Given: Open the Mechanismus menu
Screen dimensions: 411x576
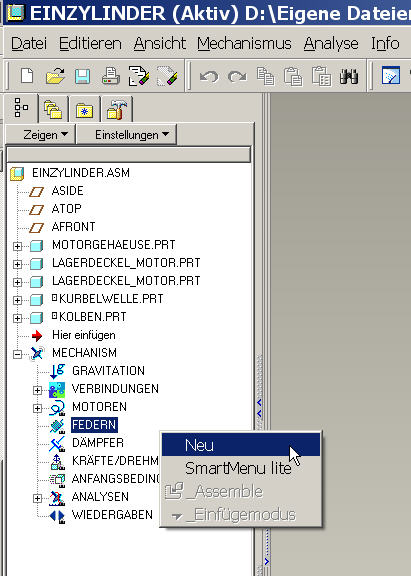Looking at the screenshot, I should click(244, 43).
